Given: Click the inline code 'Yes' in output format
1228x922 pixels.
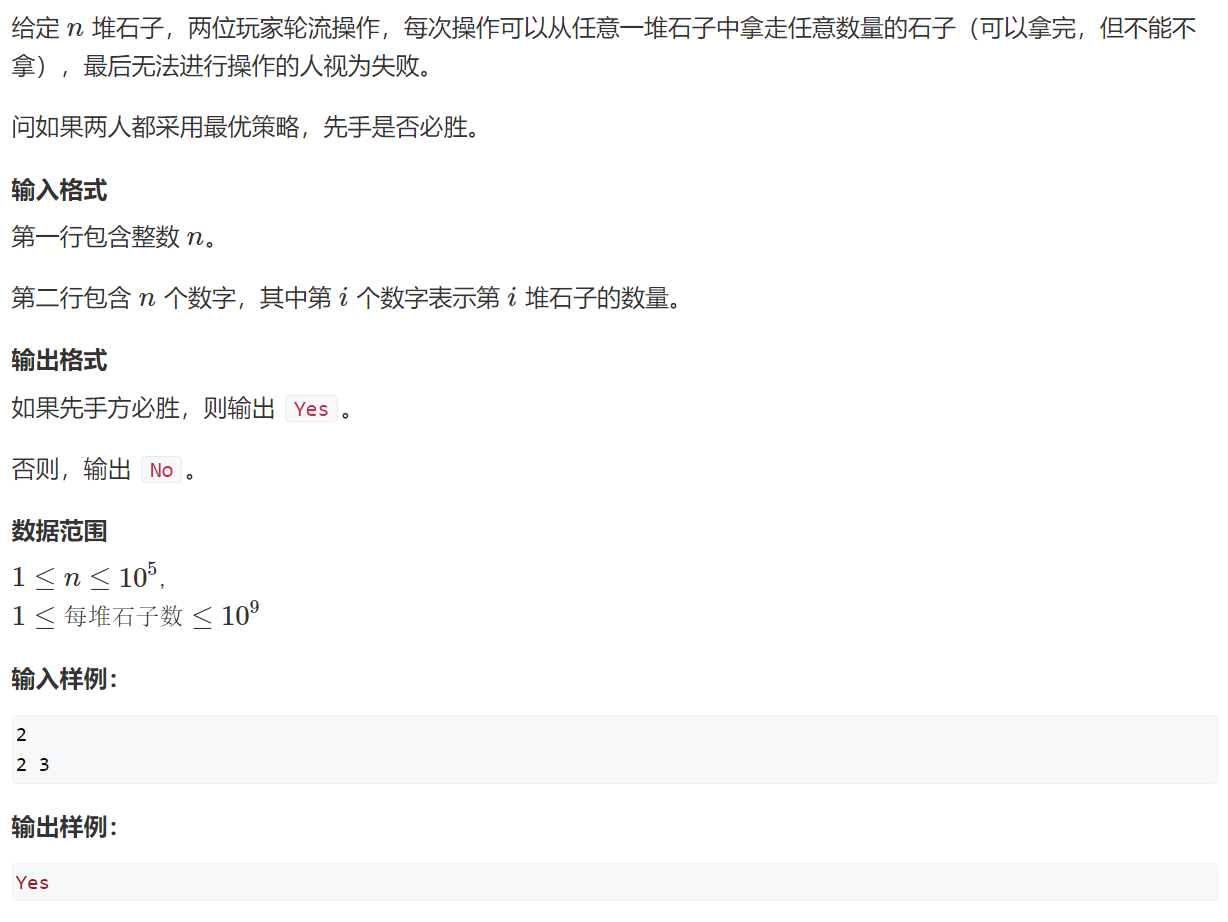Looking at the screenshot, I should [x=311, y=409].
